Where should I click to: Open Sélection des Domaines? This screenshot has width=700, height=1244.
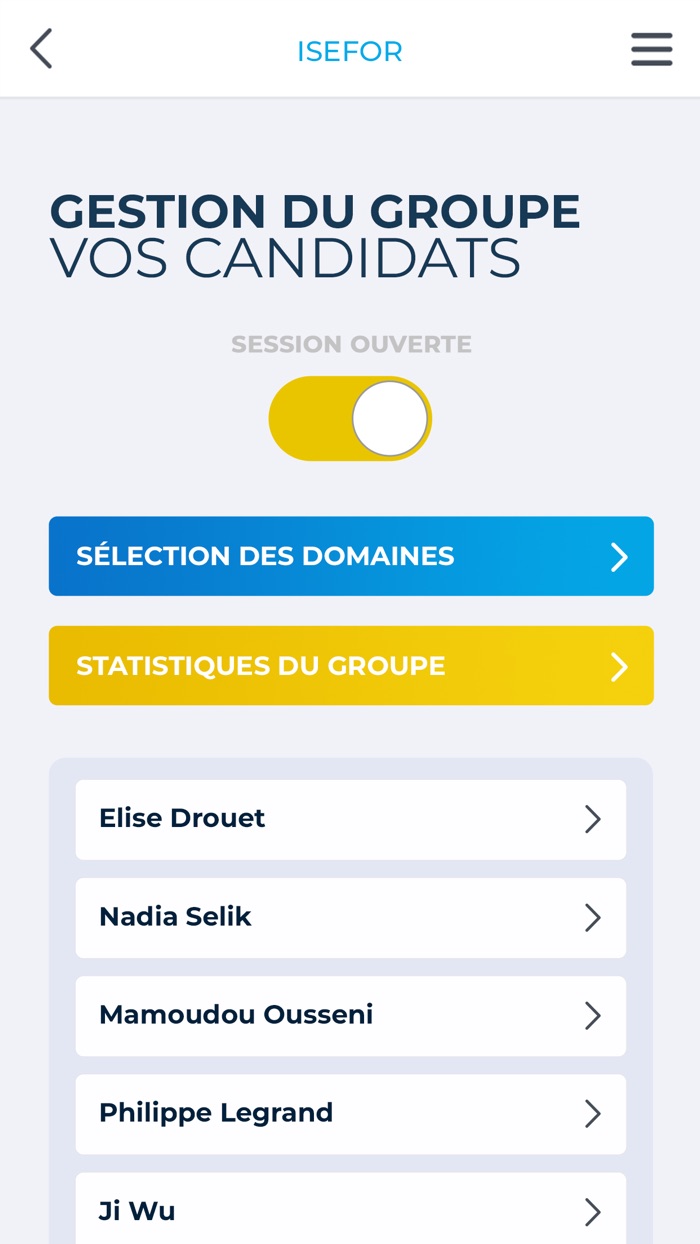tap(350, 556)
